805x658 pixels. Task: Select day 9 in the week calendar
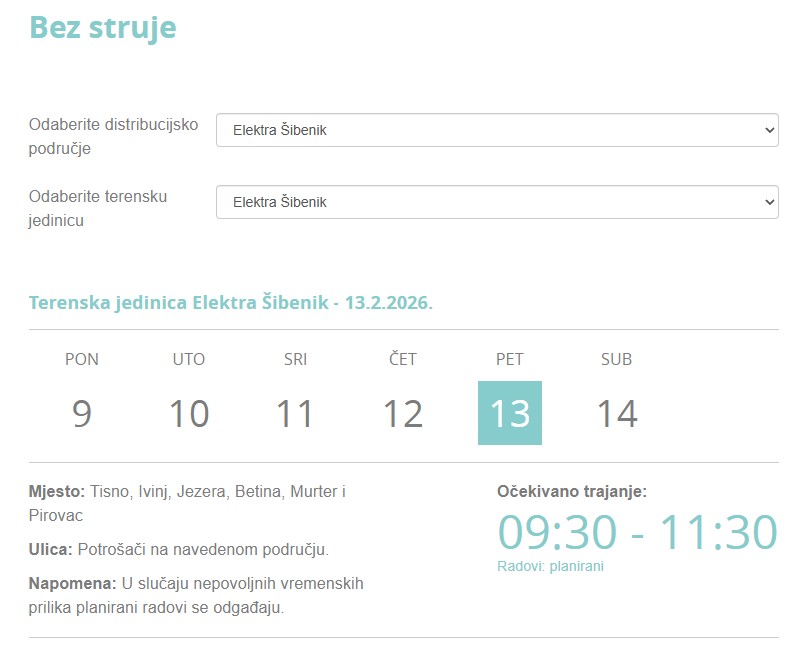click(82, 413)
